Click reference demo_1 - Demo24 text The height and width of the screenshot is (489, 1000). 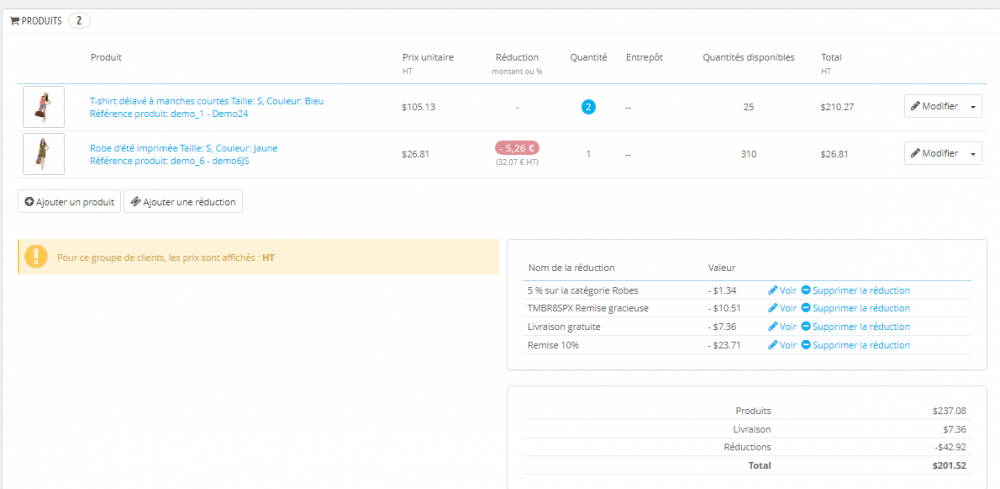pos(169,113)
